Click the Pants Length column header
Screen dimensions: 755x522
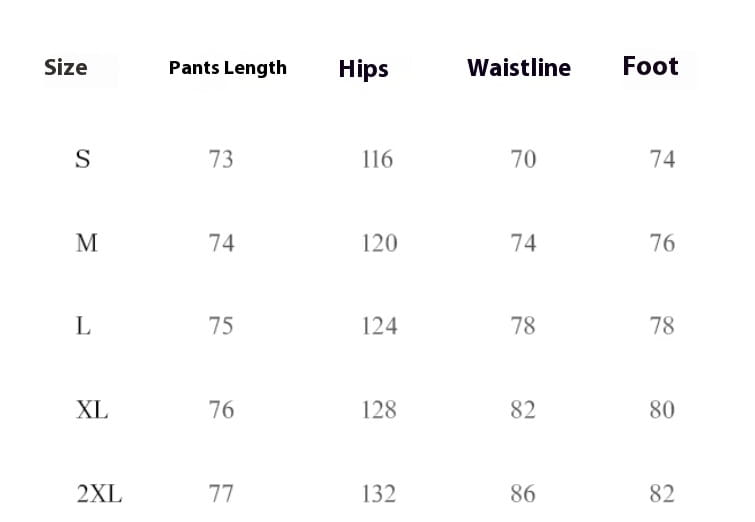[227, 68]
